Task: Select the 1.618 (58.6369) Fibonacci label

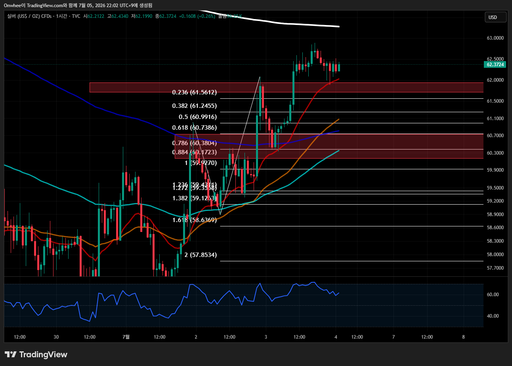Action: (194, 220)
